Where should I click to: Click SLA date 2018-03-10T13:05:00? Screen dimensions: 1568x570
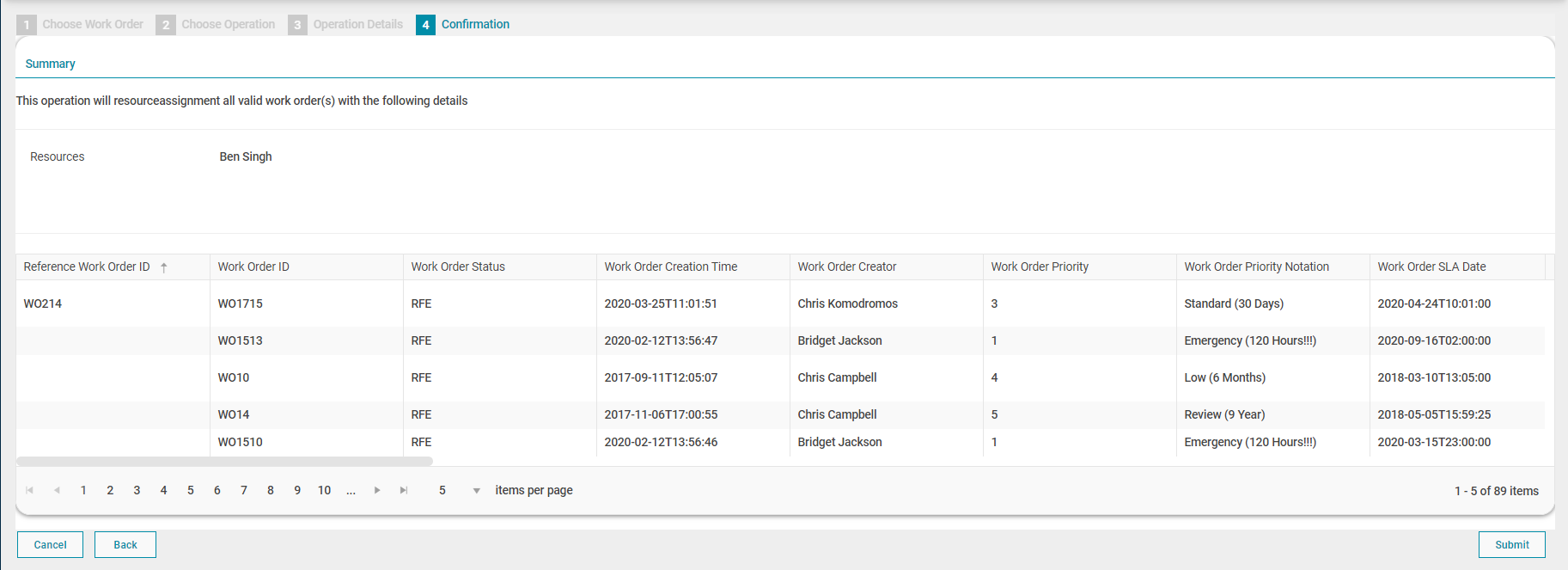click(x=1434, y=377)
